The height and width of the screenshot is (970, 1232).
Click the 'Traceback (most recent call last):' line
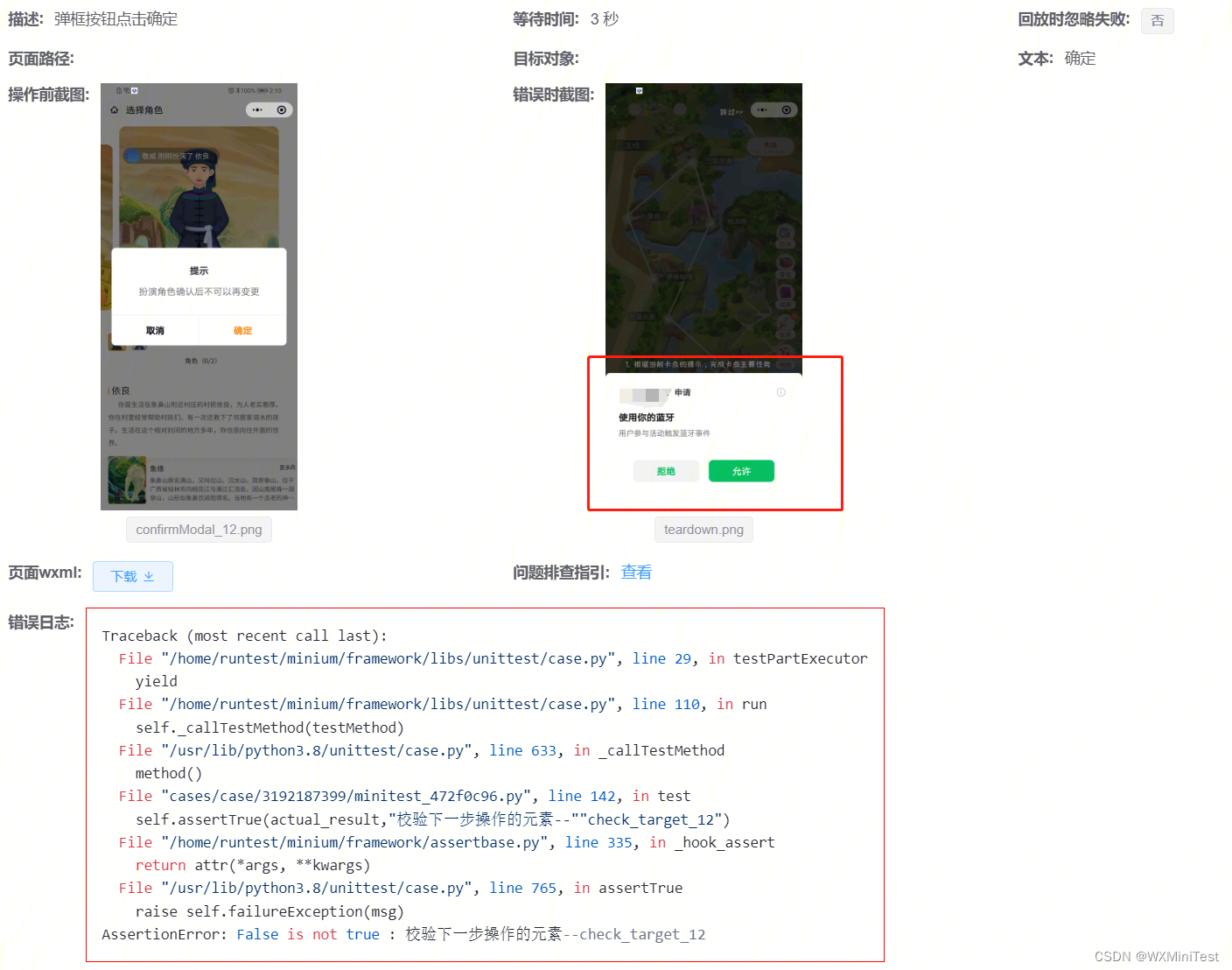pos(244,636)
